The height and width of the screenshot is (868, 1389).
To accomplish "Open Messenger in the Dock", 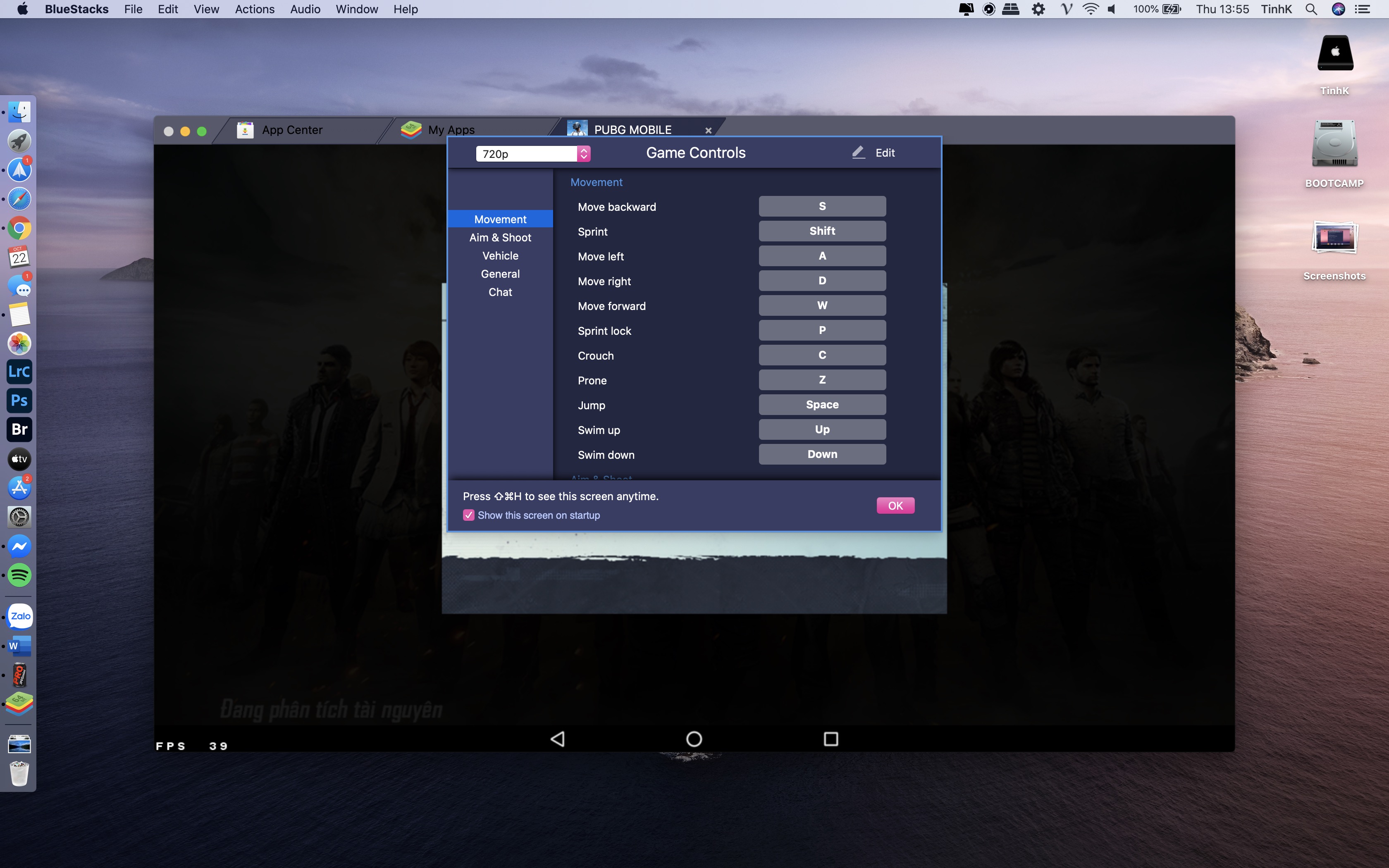I will click(x=19, y=546).
